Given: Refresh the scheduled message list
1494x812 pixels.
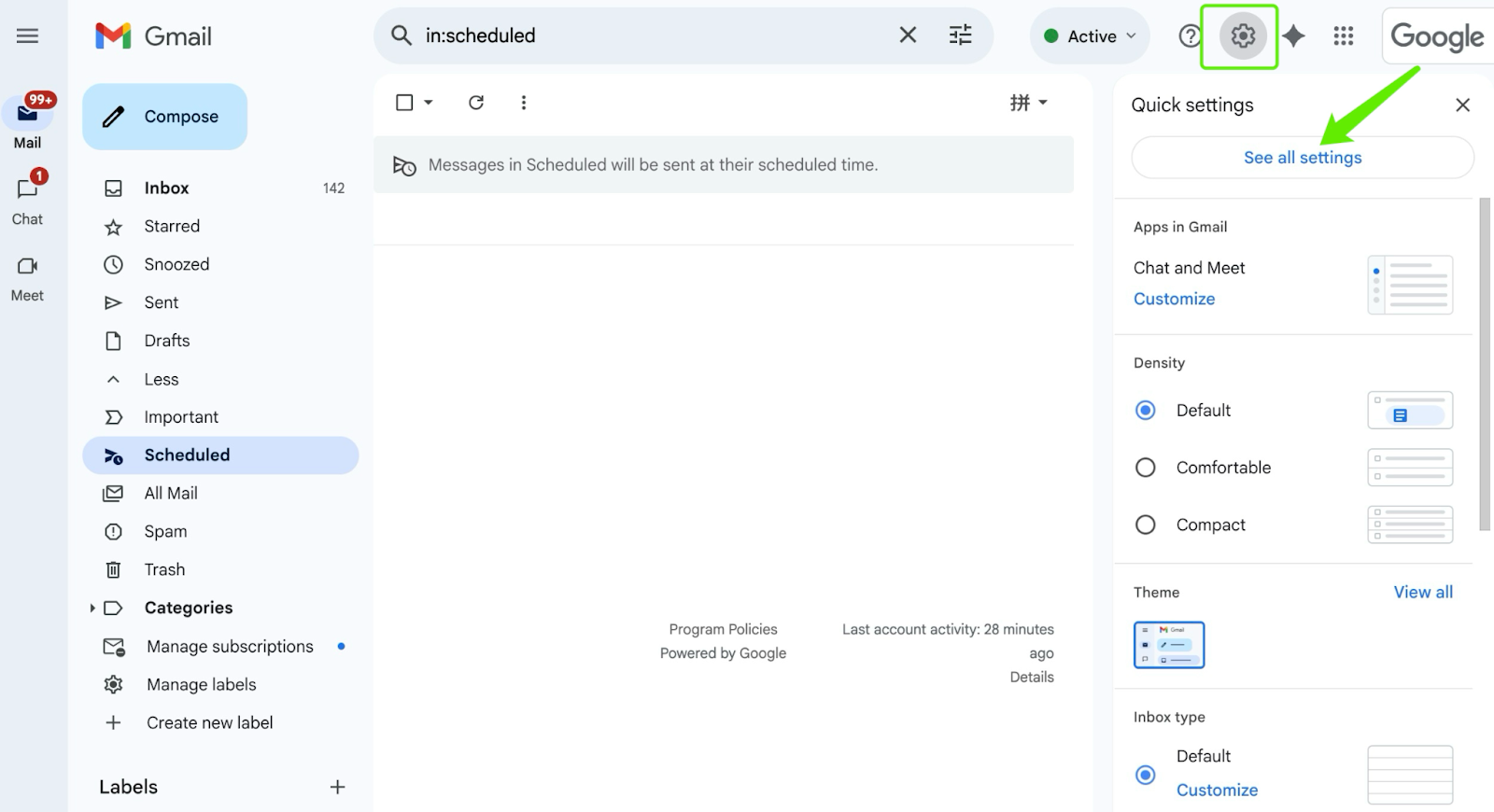Looking at the screenshot, I should tap(476, 103).
